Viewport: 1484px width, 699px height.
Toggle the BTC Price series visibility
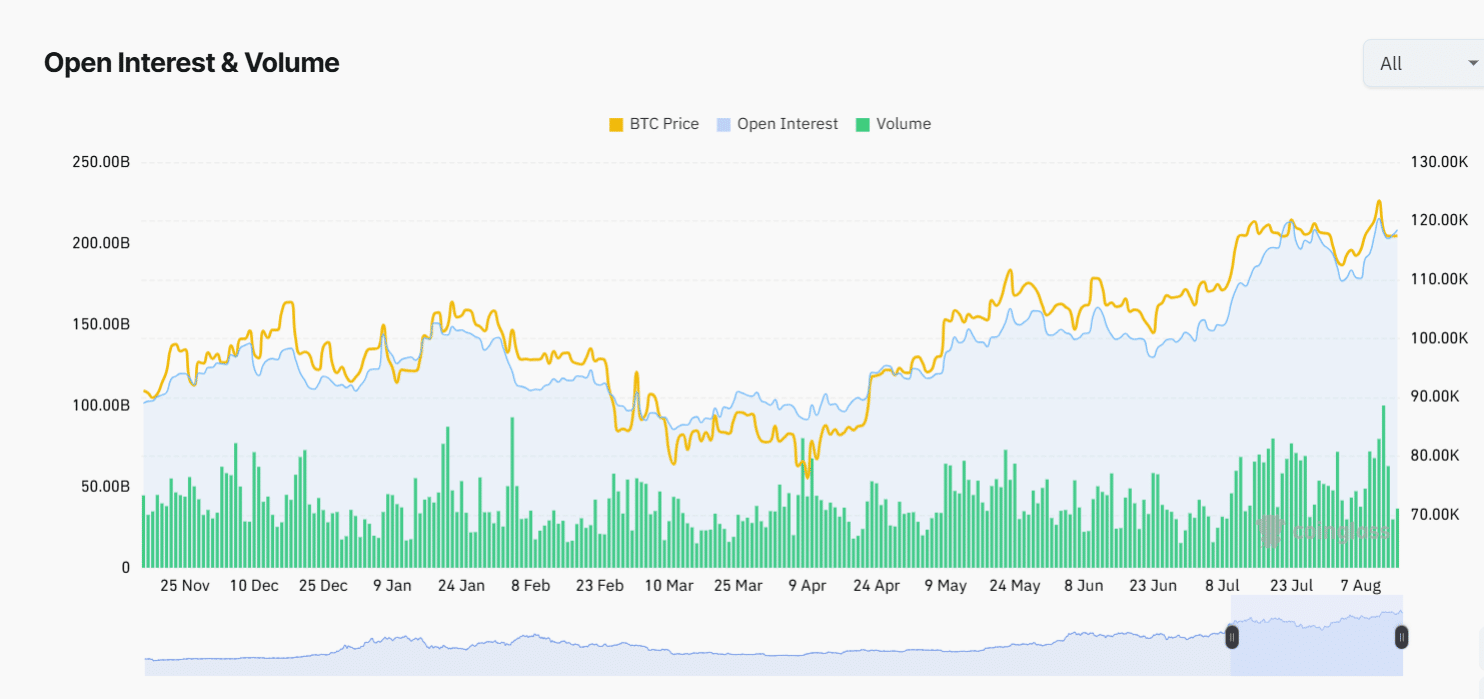coord(653,123)
